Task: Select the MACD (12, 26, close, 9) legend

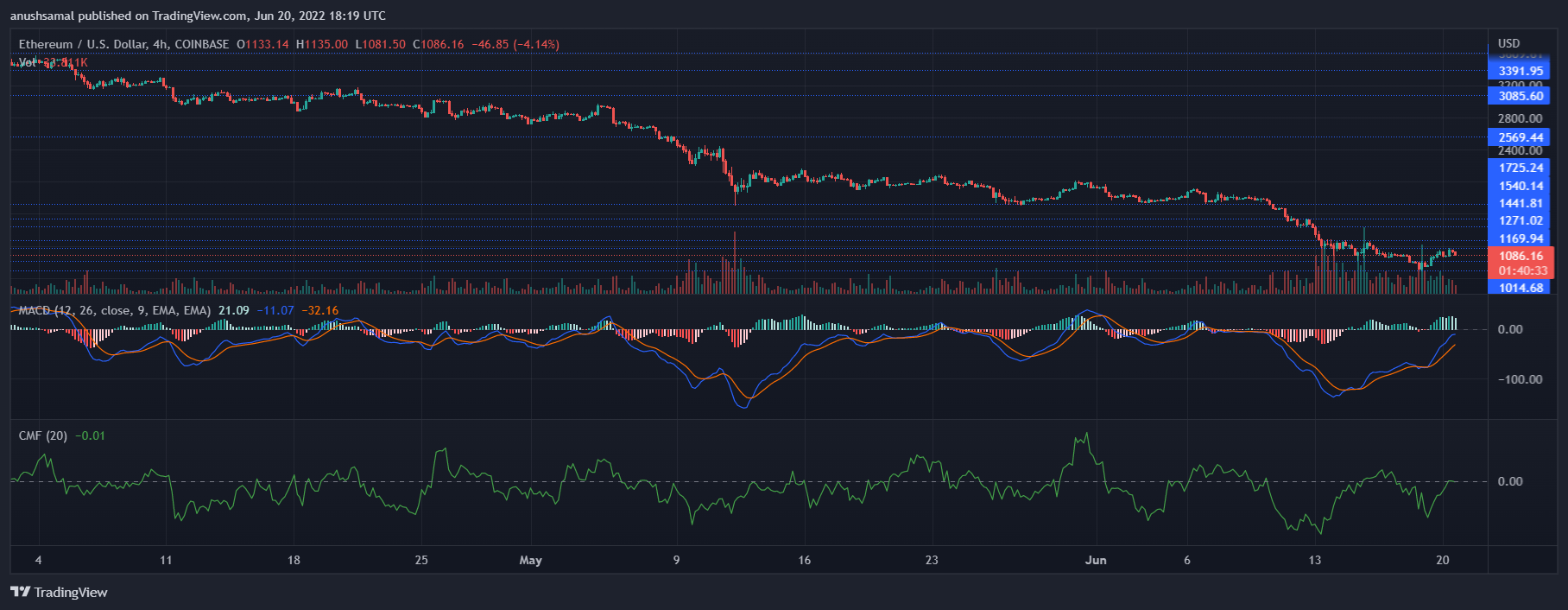Action: coord(115,310)
